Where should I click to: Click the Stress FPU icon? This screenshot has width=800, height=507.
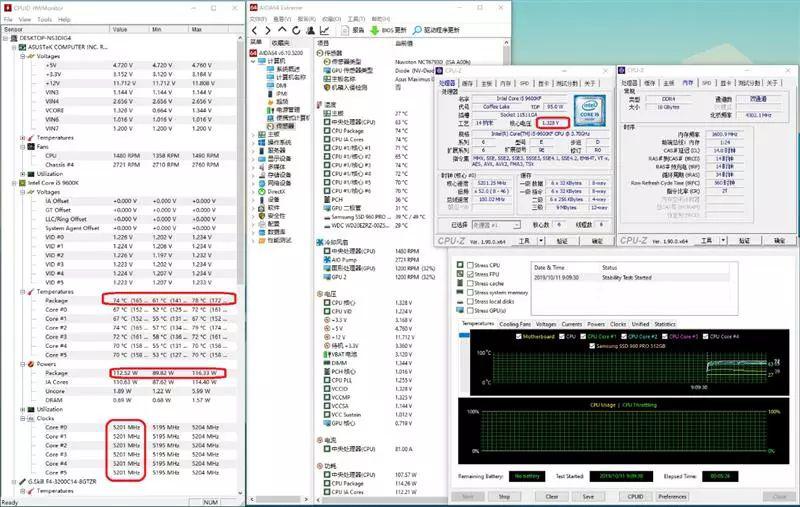pyautogui.click(x=460, y=274)
